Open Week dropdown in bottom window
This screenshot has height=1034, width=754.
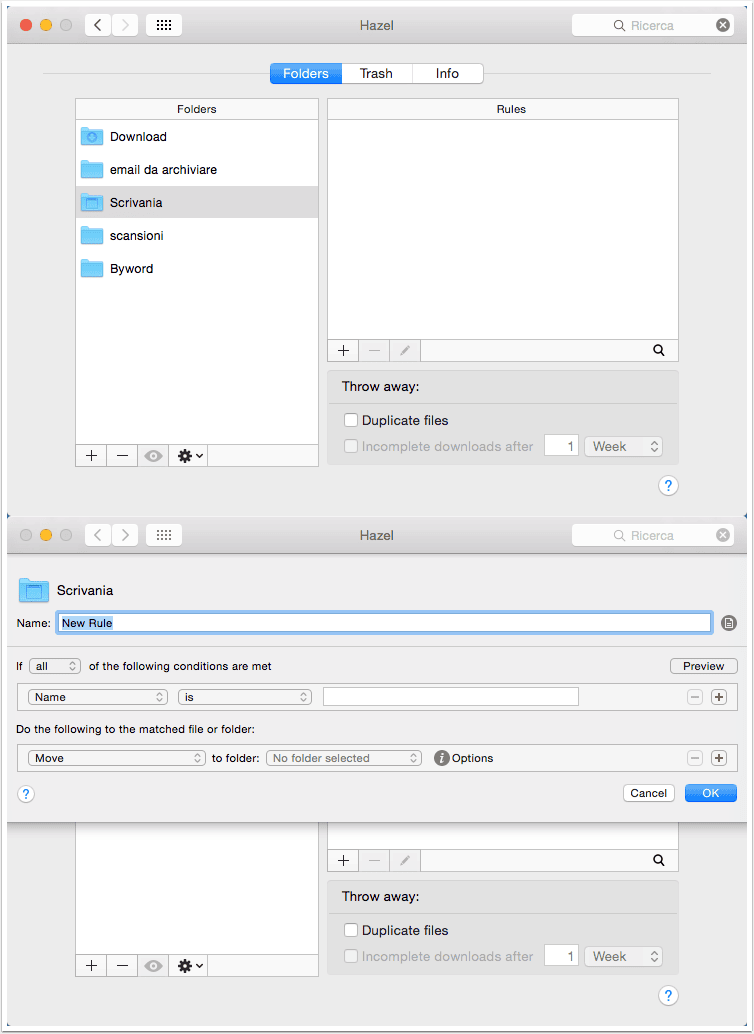point(623,956)
